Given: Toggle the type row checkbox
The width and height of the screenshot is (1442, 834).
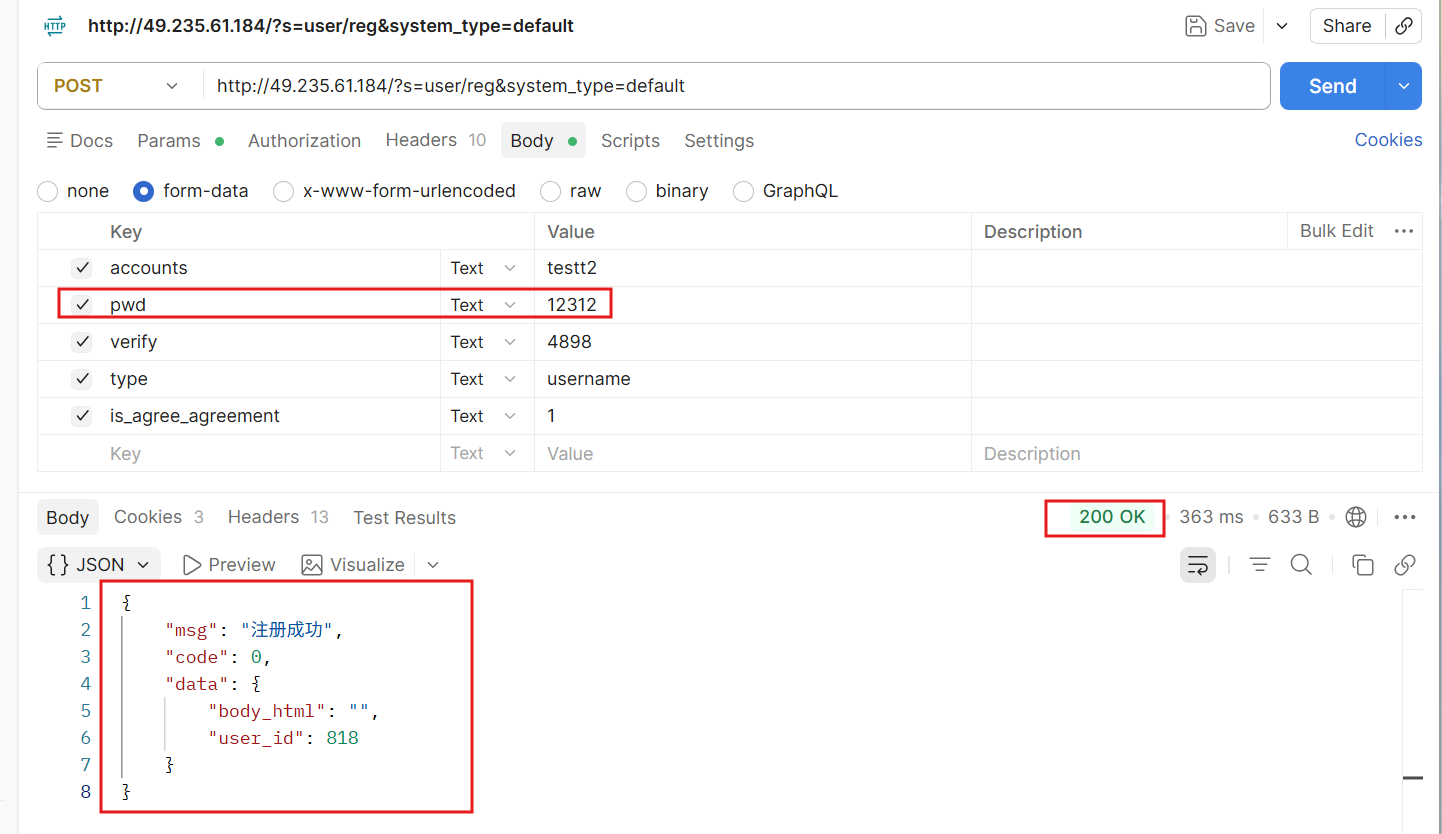Looking at the screenshot, I should coord(82,379).
